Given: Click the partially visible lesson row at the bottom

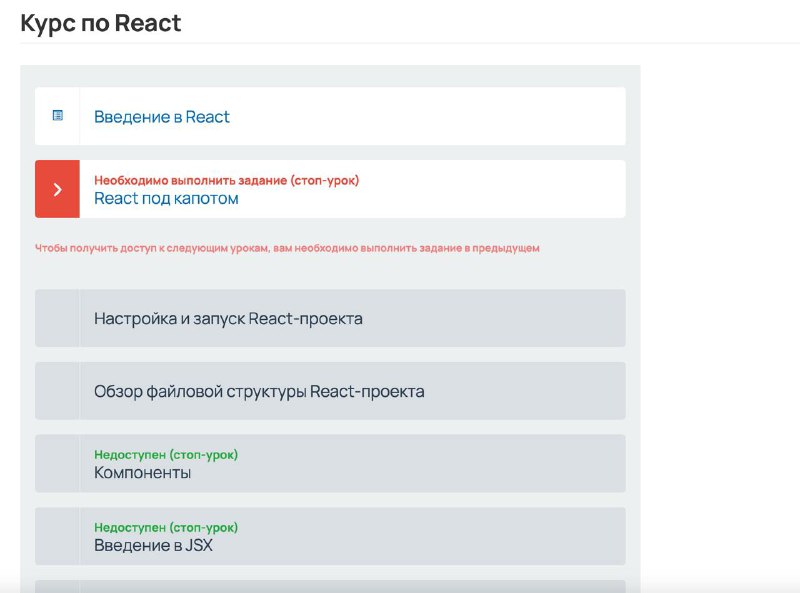Looking at the screenshot, I should (x=330, y=586).
